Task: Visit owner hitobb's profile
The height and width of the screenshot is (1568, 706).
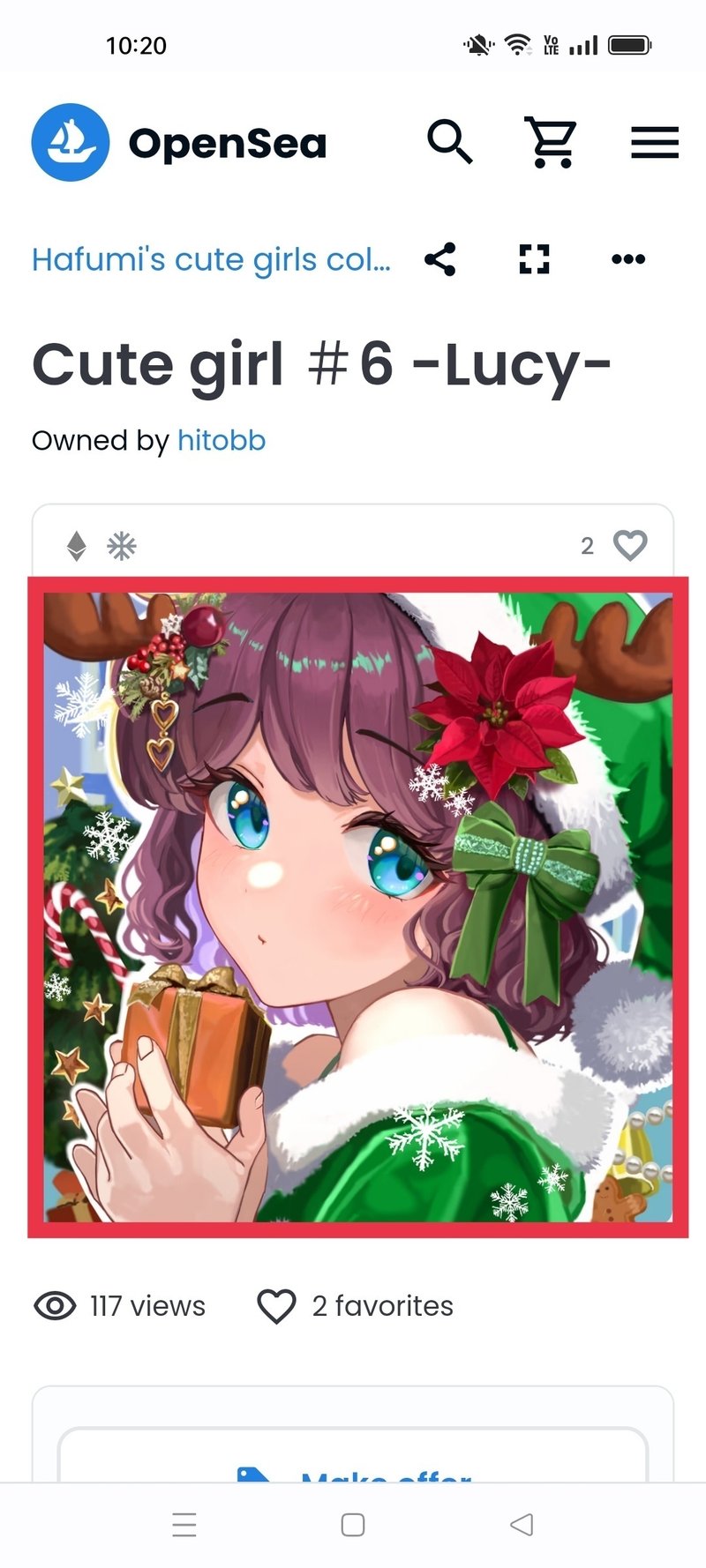Action: tap(222, 440)
